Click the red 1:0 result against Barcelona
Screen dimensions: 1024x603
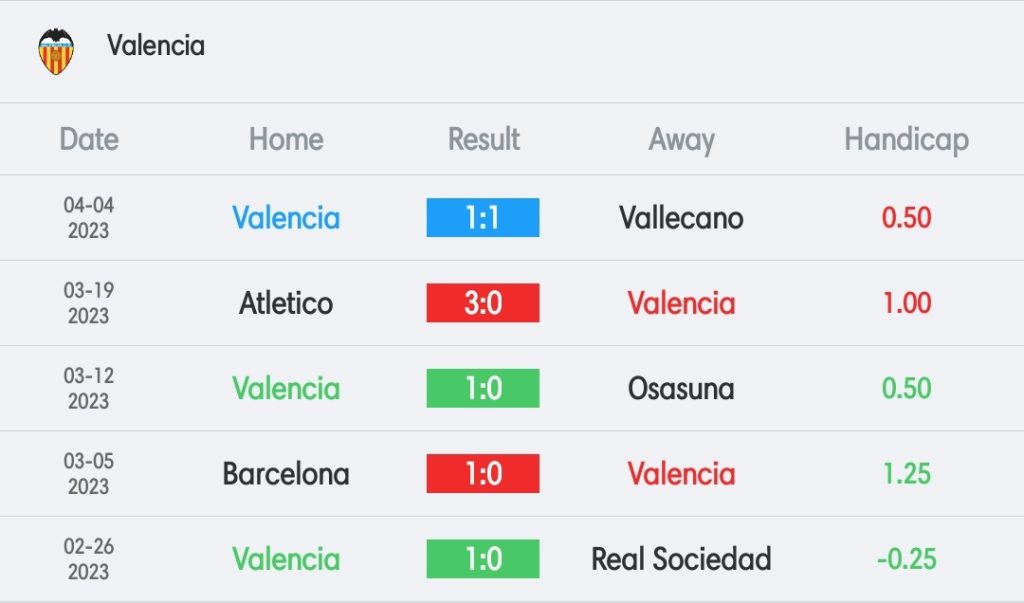(x=483, y=474)
